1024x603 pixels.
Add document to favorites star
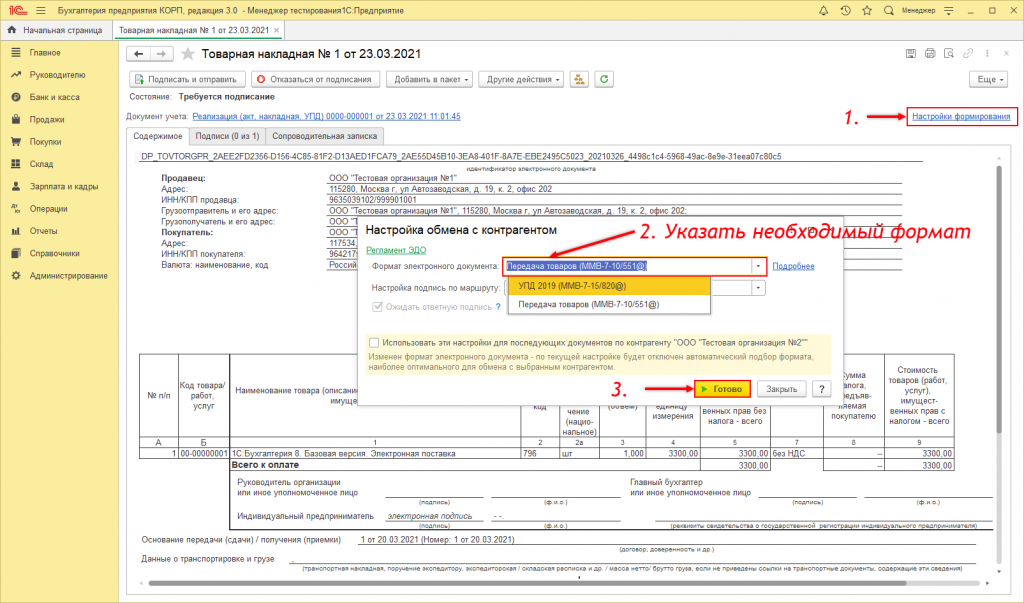tap(188, 54)
